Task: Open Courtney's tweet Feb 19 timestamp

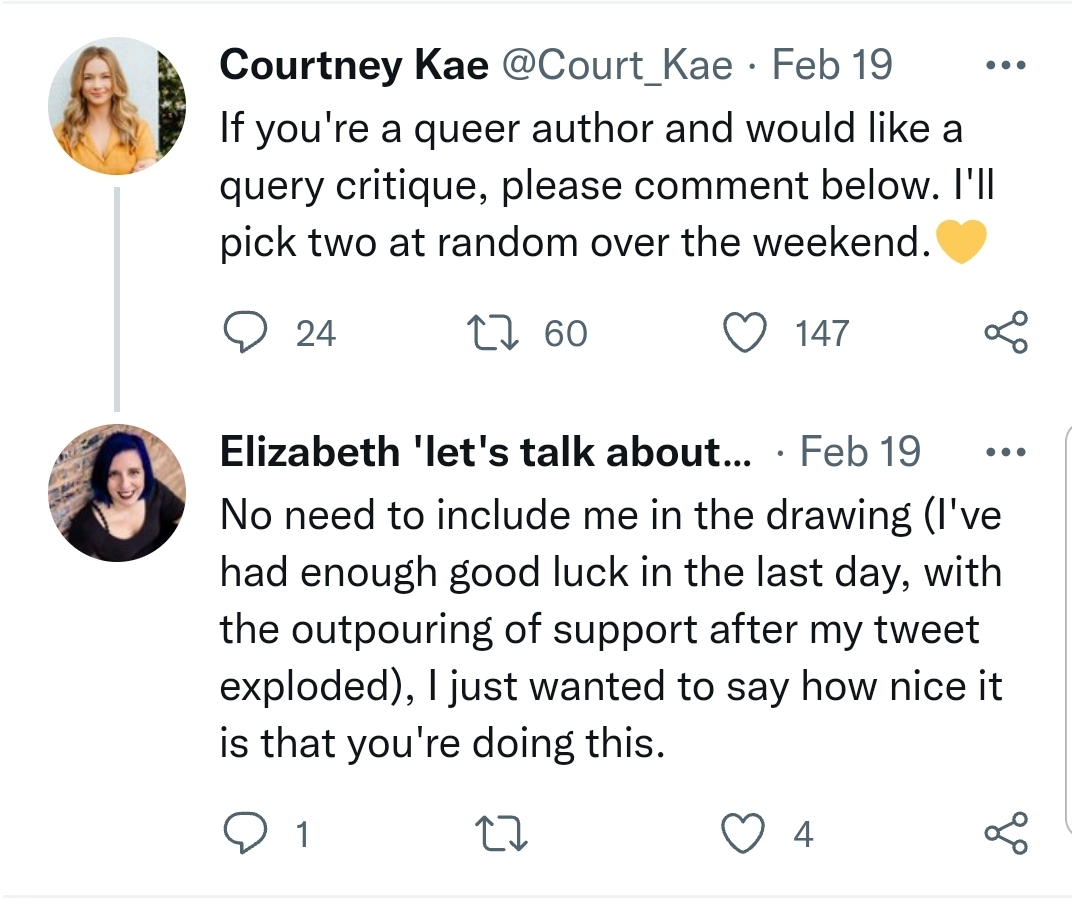Action: (832, 66)
